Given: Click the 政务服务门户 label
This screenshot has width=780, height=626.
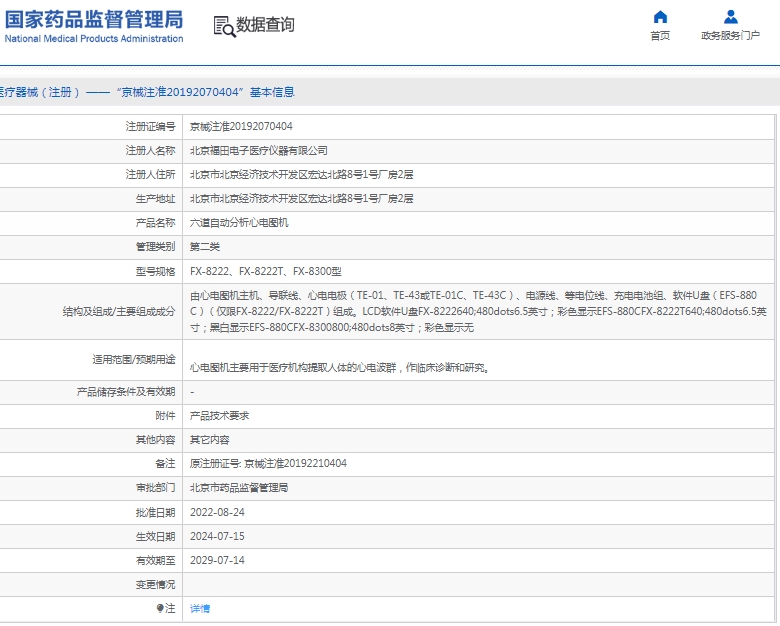Looking at the screenshot, I should pos(731,36).
